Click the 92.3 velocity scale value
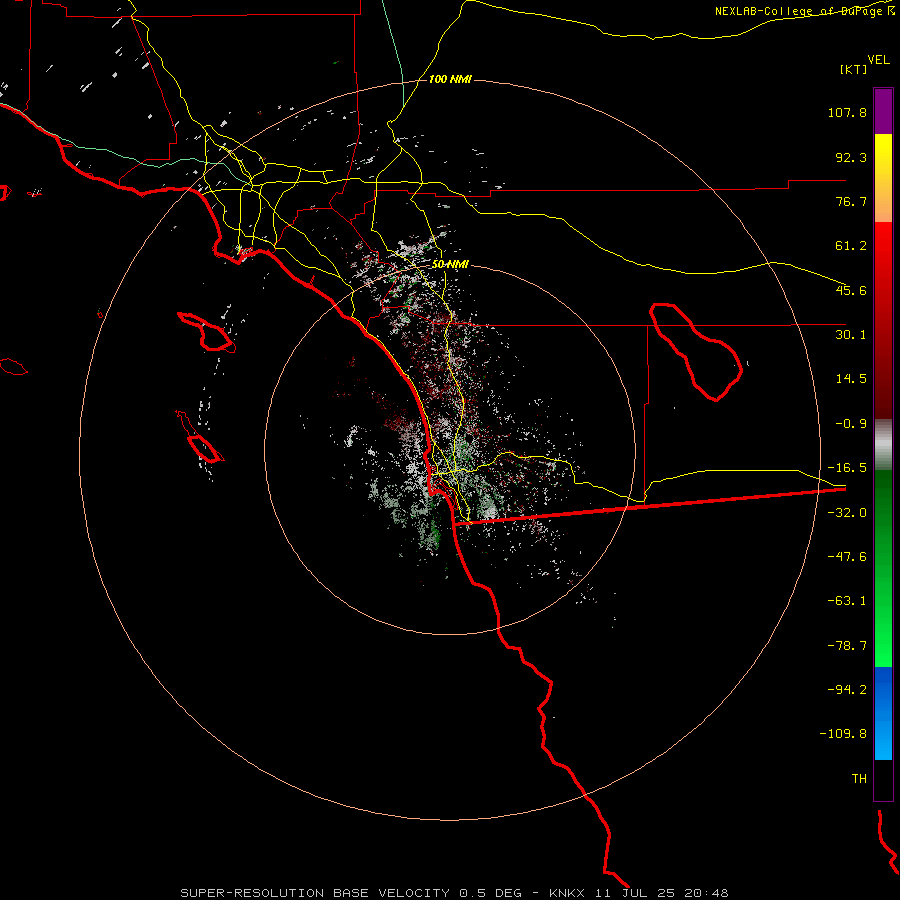The image size is (900, 900). [851, 157]
